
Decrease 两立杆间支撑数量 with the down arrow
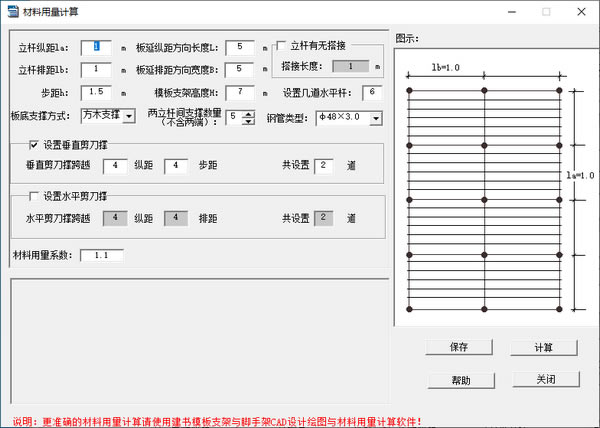click(x=248, y=122)
